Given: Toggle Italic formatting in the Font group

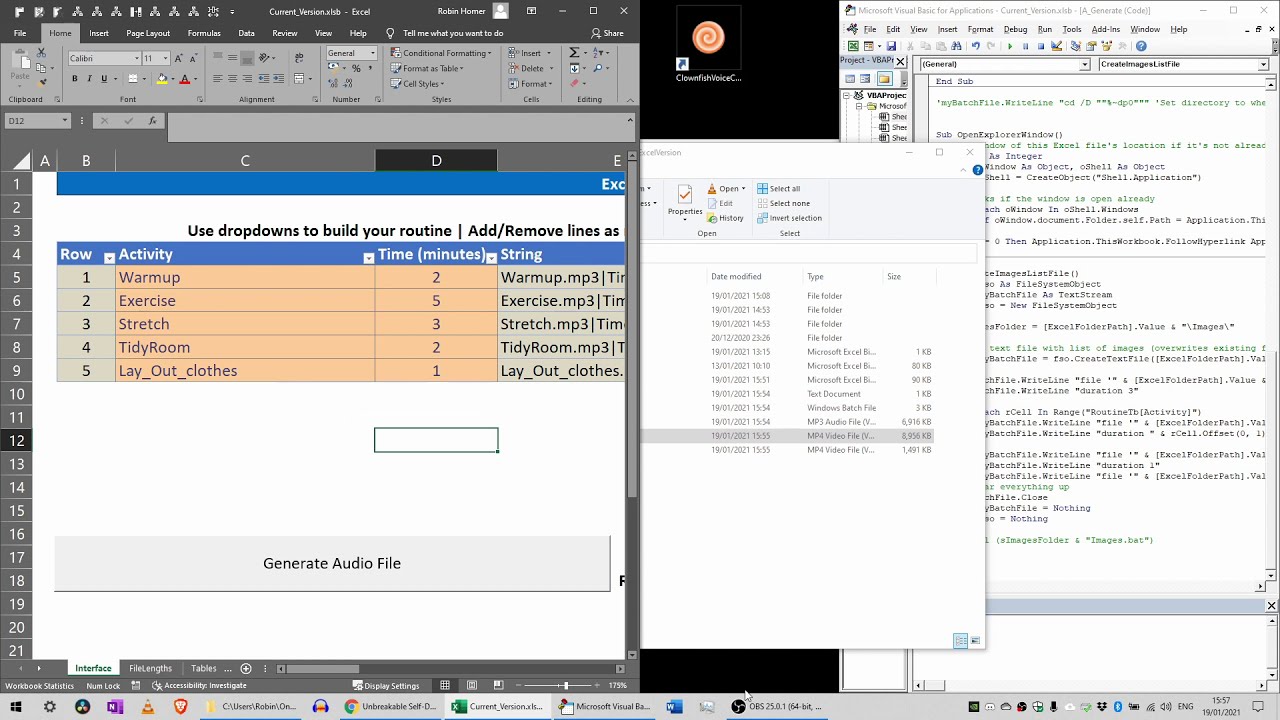Looking at the screenshot, I should [88, 79].
